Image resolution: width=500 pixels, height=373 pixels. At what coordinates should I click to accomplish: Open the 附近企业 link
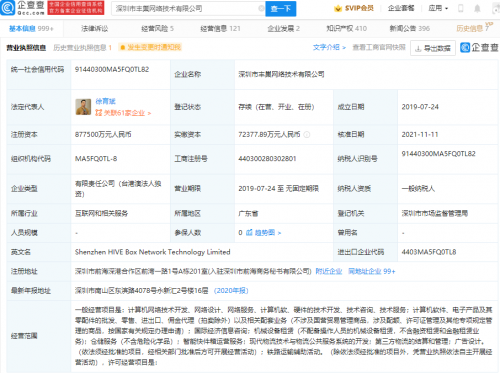tap(329, 271)
